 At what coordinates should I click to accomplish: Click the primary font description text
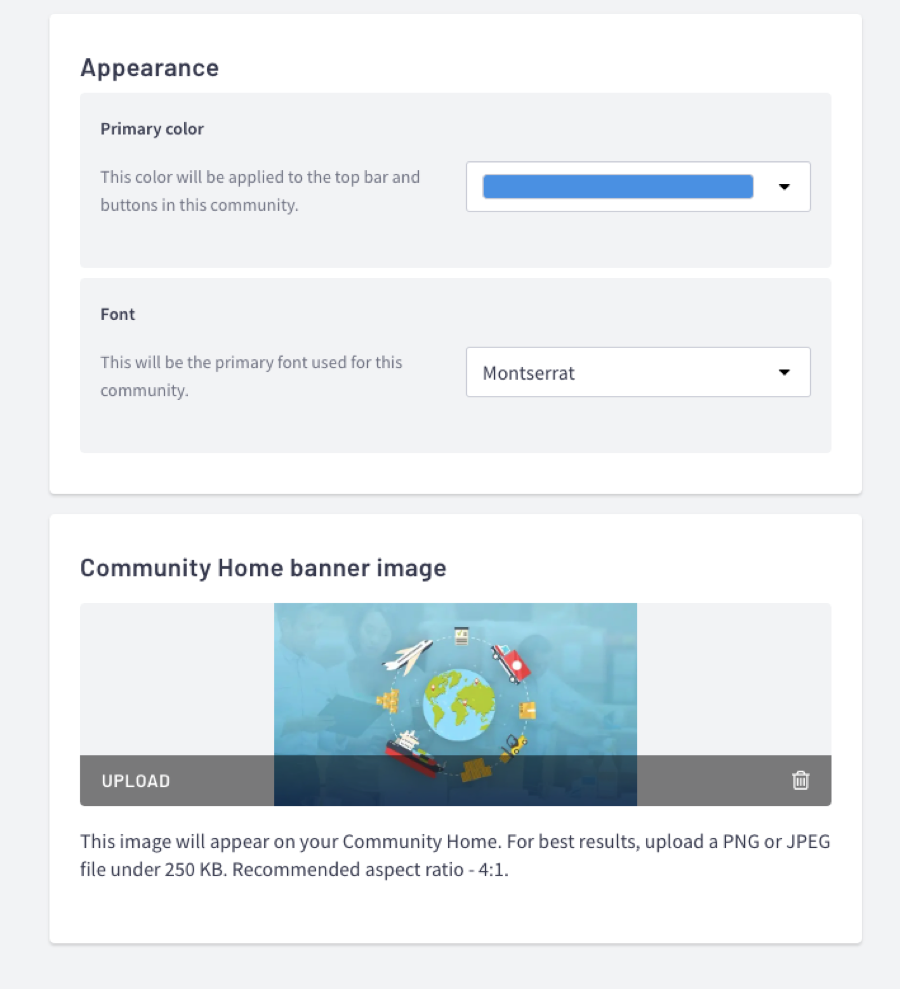tap(251, 376)
